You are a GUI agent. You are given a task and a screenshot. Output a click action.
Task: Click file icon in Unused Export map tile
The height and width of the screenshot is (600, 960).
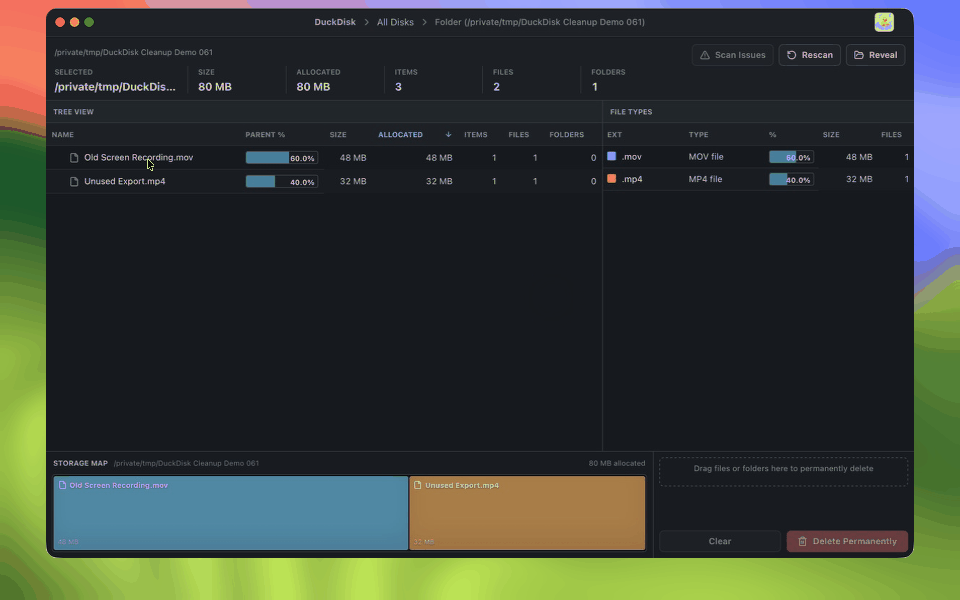click(x=418, y=485)
